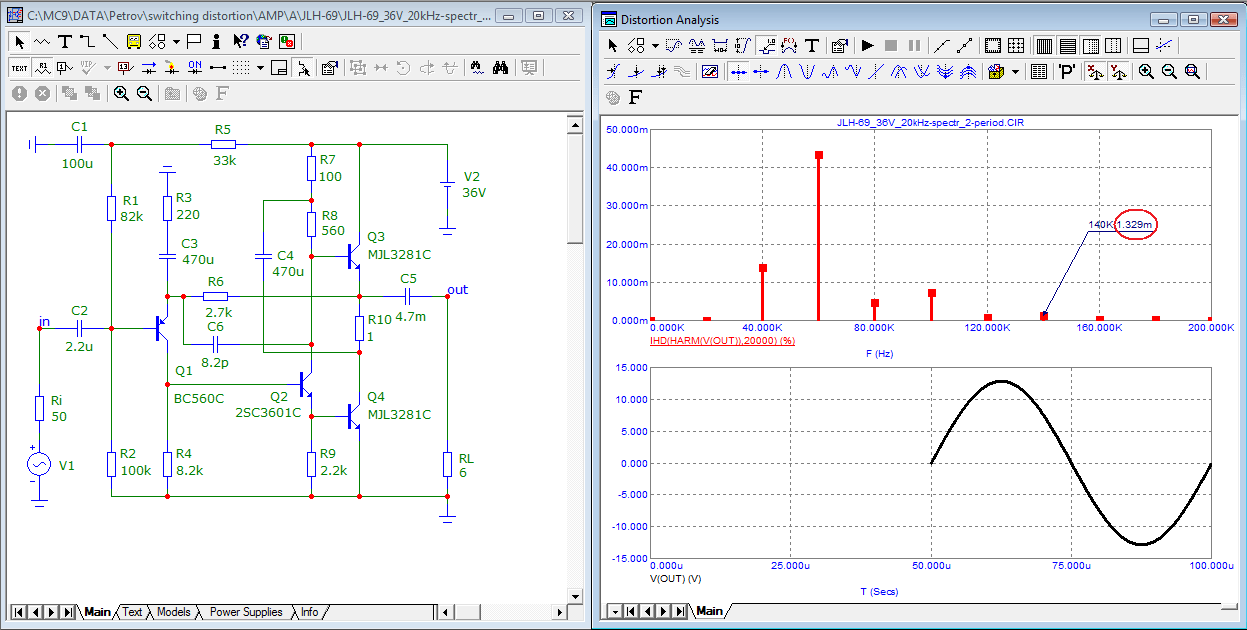Screen dimensions: 1247x630
Task: Switch to the Models tab
Action: [174, 612]
